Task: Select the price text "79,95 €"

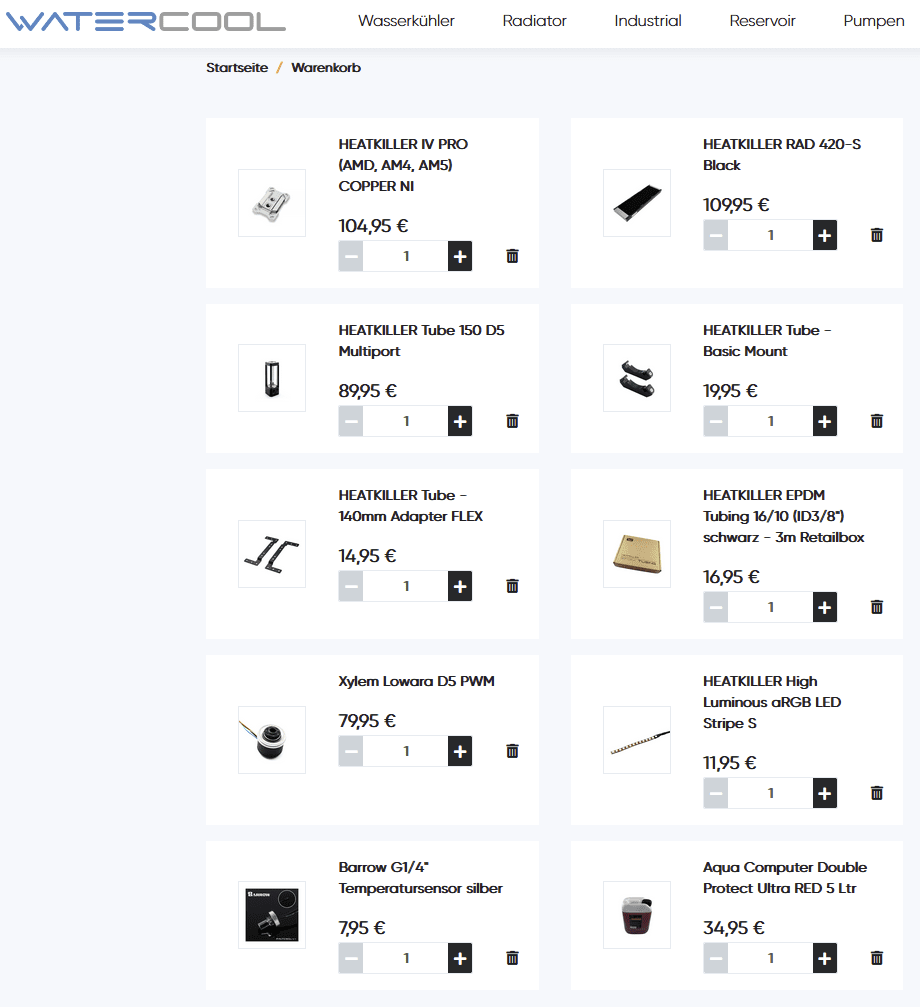Action: pos(367,721)
